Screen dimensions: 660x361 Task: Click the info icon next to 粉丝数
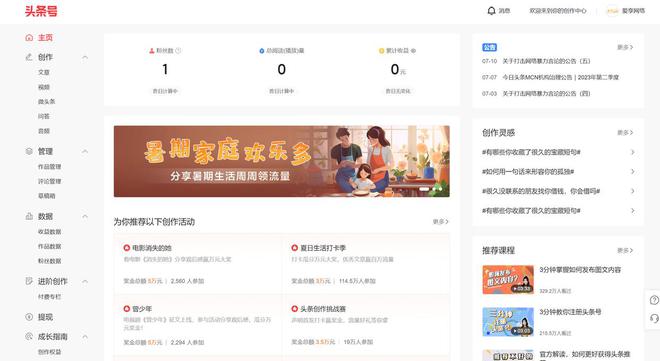[x=178, y=50]
